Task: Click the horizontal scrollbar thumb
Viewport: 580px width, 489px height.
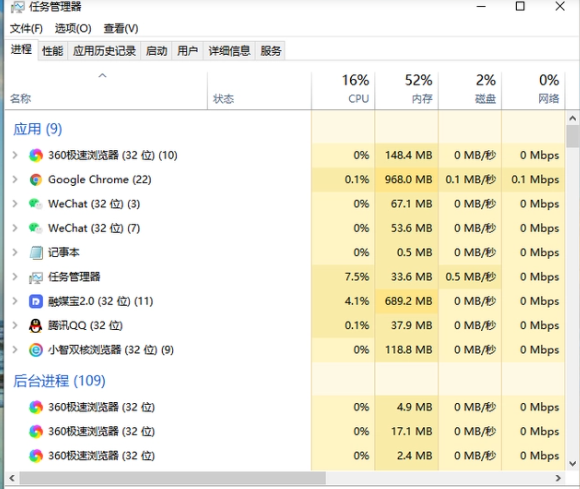Action: [x=173, y=478]
